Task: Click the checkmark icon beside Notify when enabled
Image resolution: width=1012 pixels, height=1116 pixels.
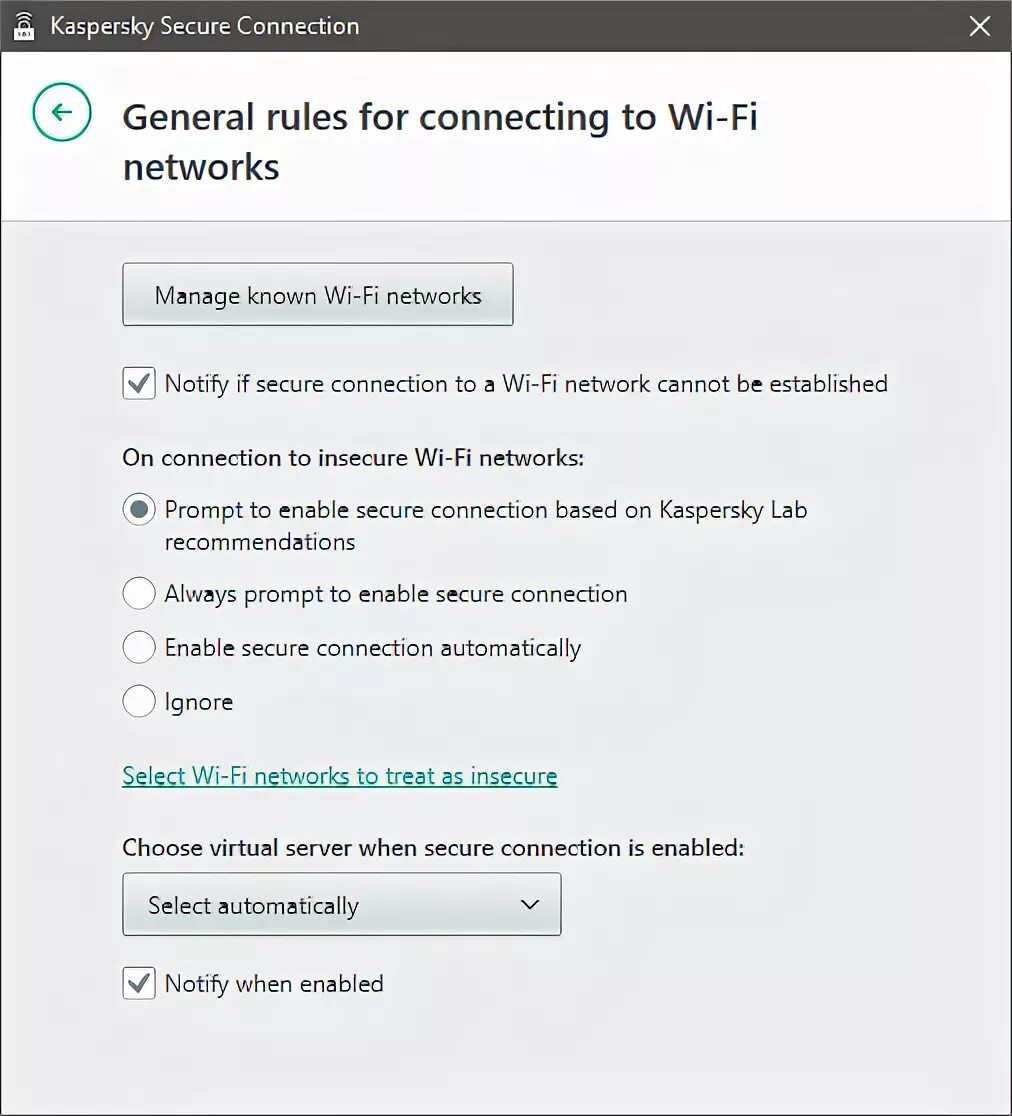Action: click(139, 984)
